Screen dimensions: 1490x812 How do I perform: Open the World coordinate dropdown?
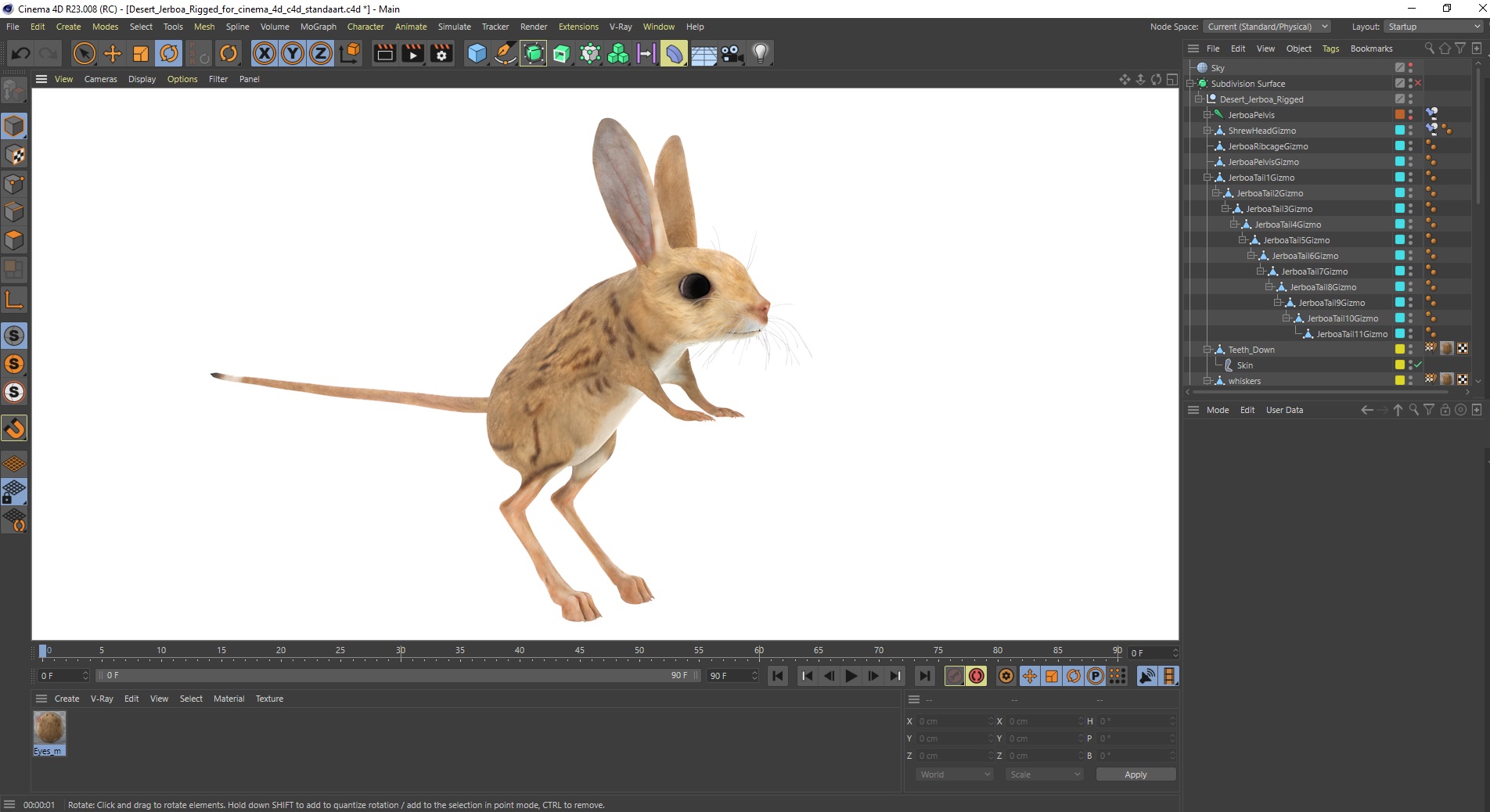955,774
